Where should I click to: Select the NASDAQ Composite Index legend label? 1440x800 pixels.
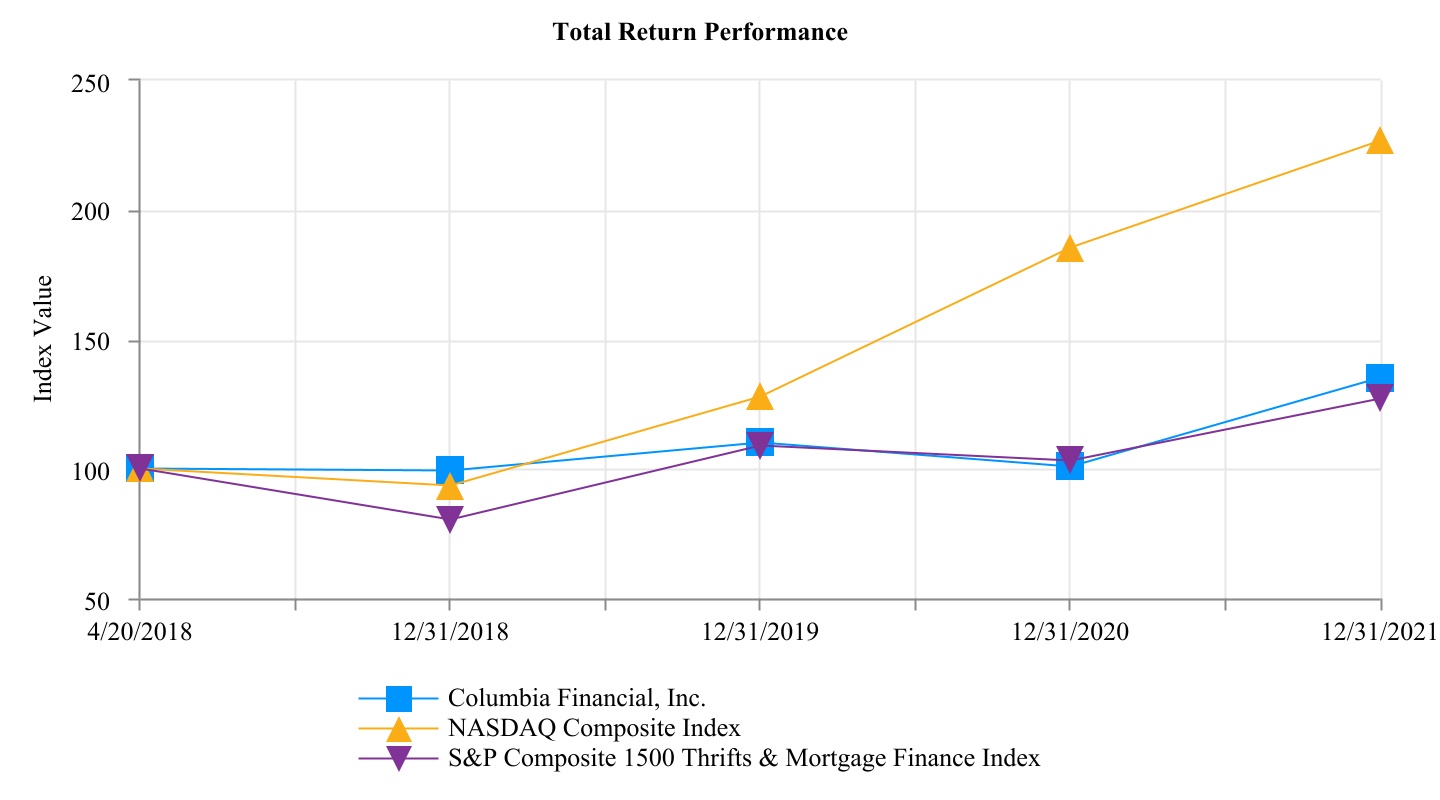(594, 727)
